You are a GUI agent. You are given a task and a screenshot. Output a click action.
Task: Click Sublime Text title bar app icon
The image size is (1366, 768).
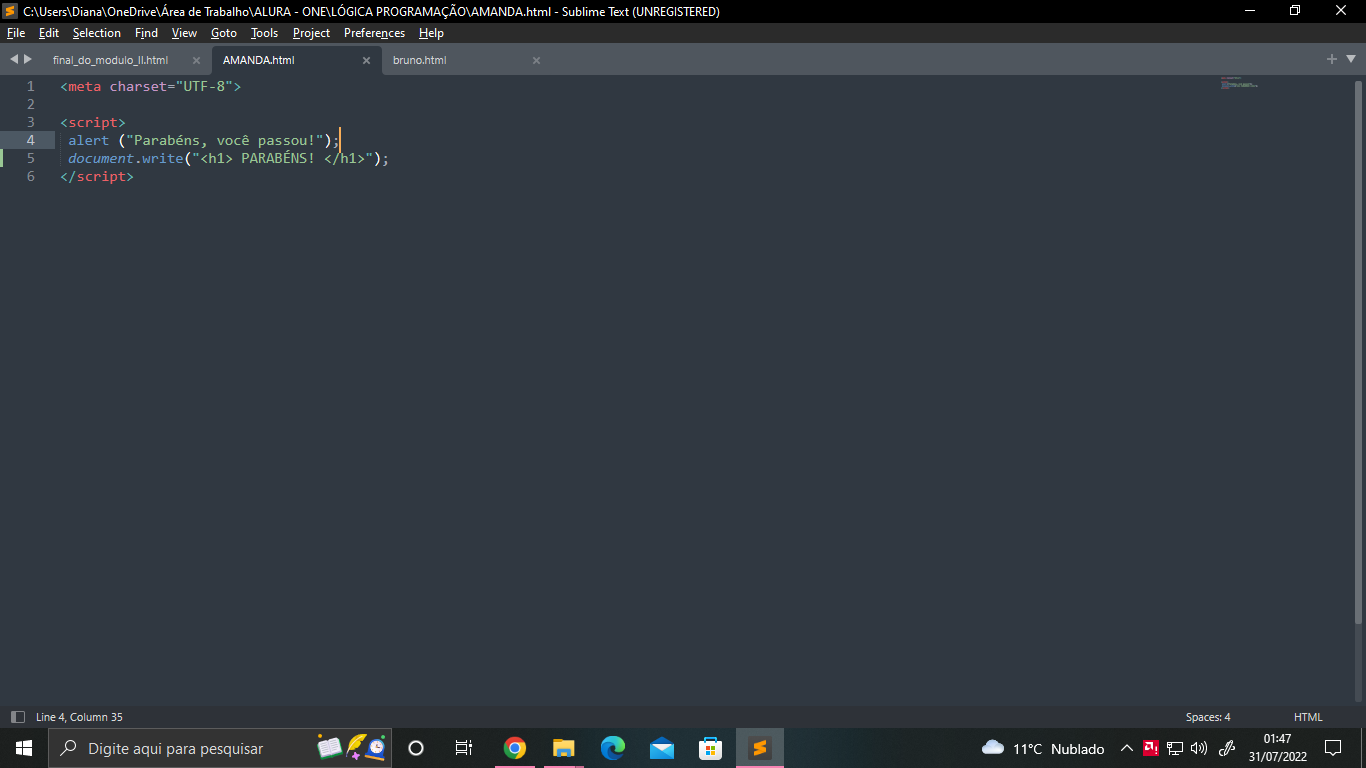(11, 11)
